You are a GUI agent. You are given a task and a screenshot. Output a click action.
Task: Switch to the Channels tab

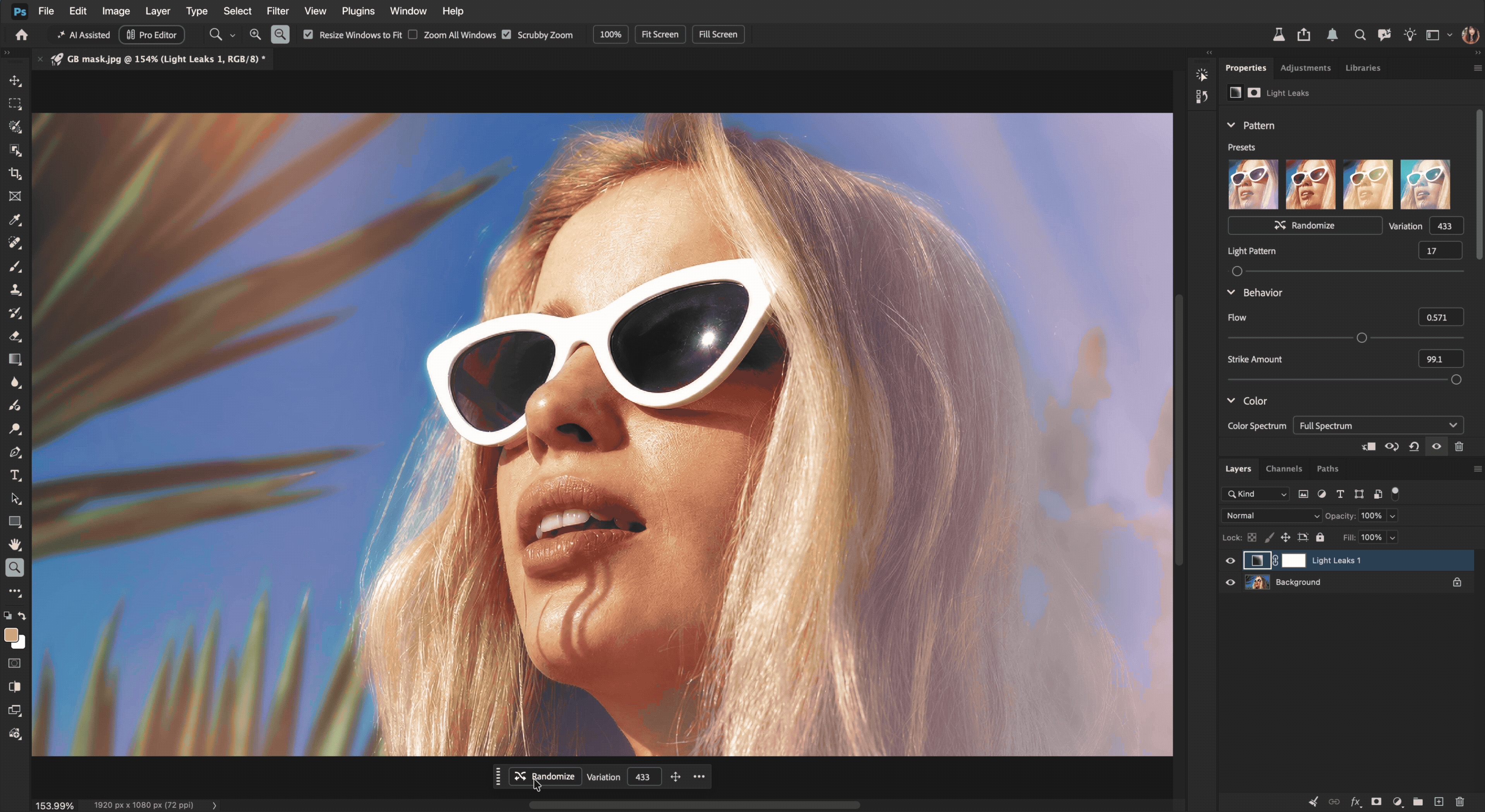[1283, 469]
